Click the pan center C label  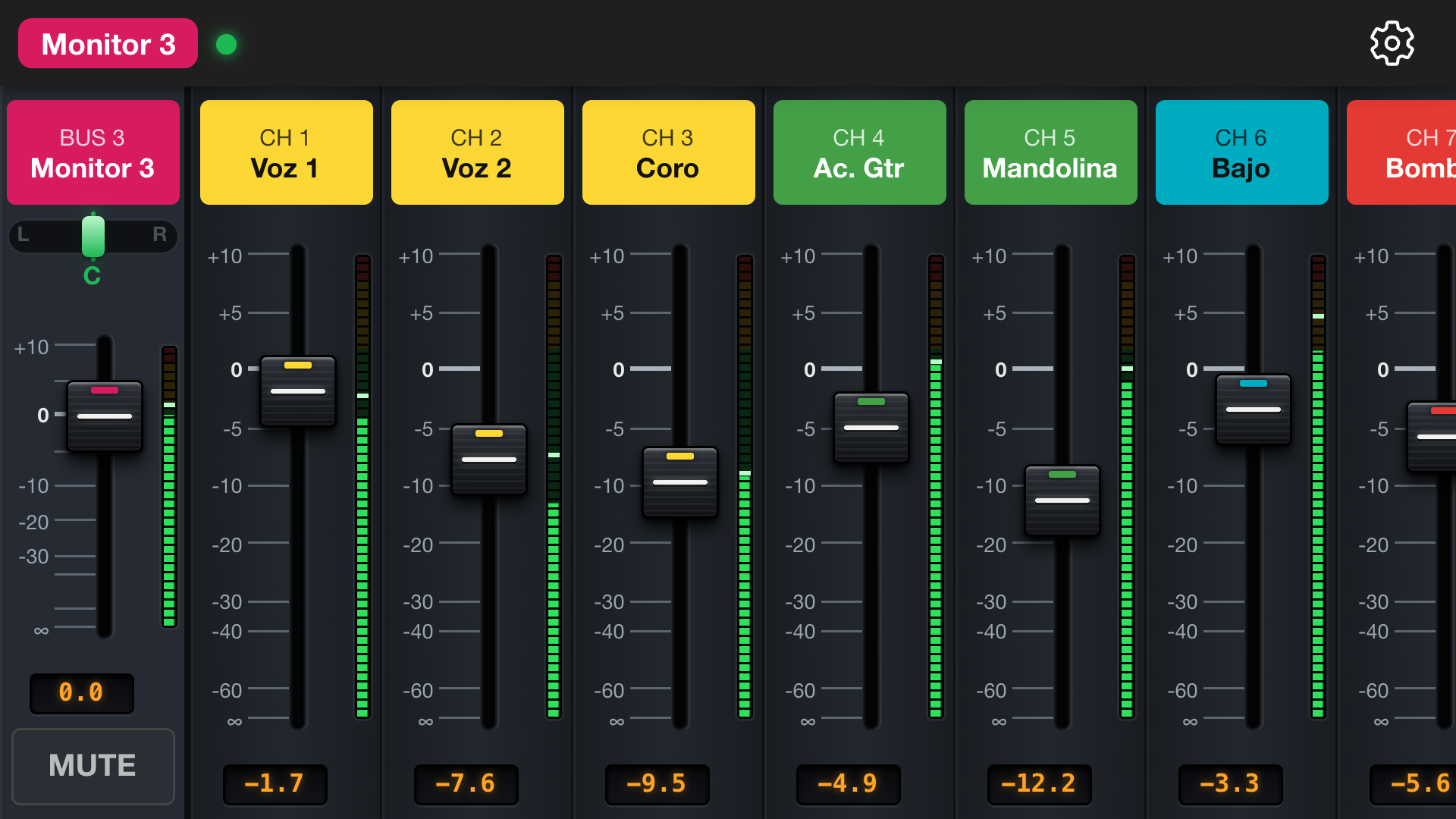[x=92, y=276]
